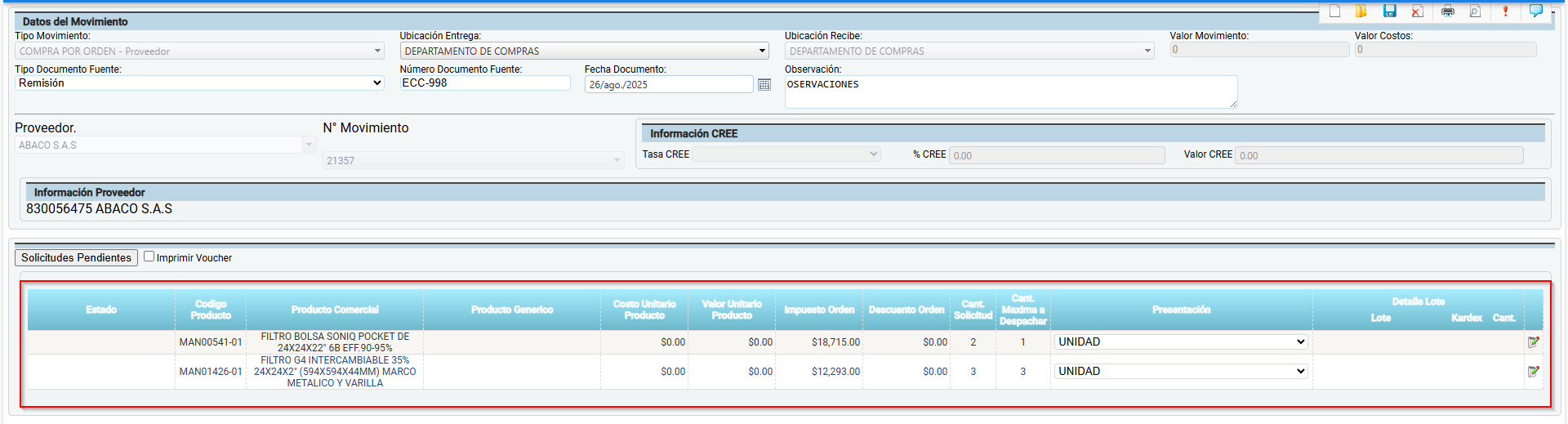This screenshot has height=424, width=1568.
Task: Click the document with red X icon
Action: click(1417, 11)
